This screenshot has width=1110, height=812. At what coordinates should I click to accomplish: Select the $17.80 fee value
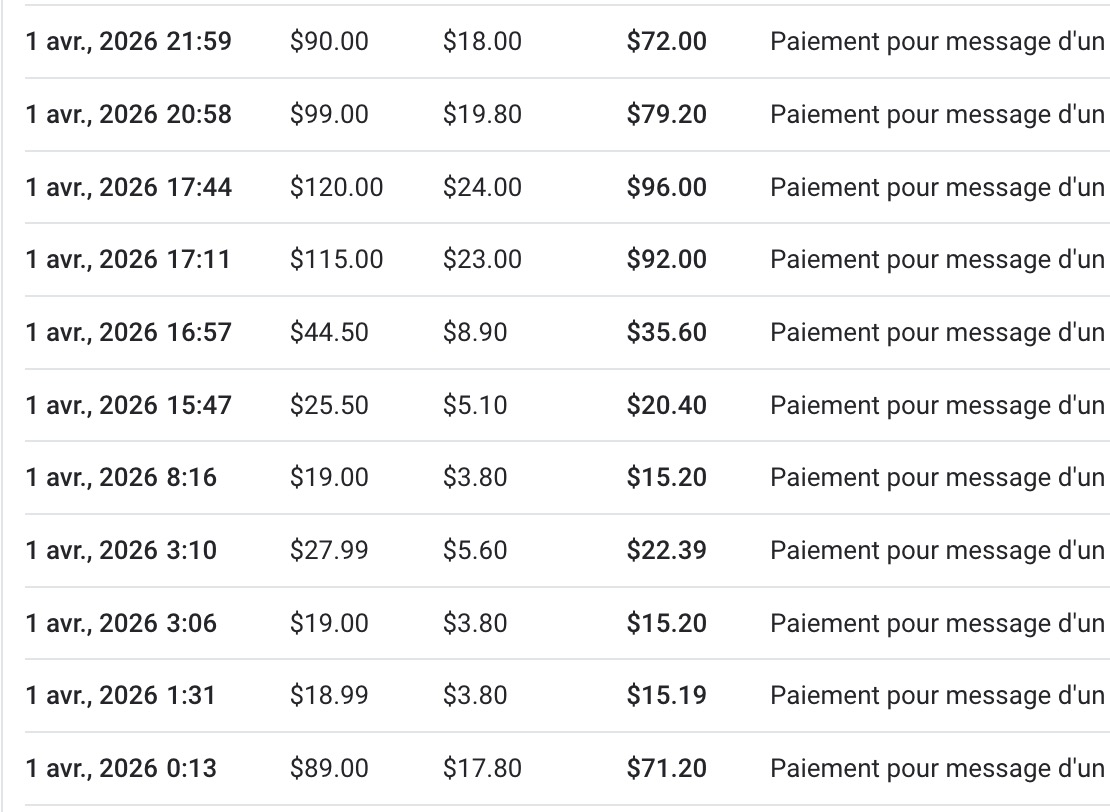[482, 769]
